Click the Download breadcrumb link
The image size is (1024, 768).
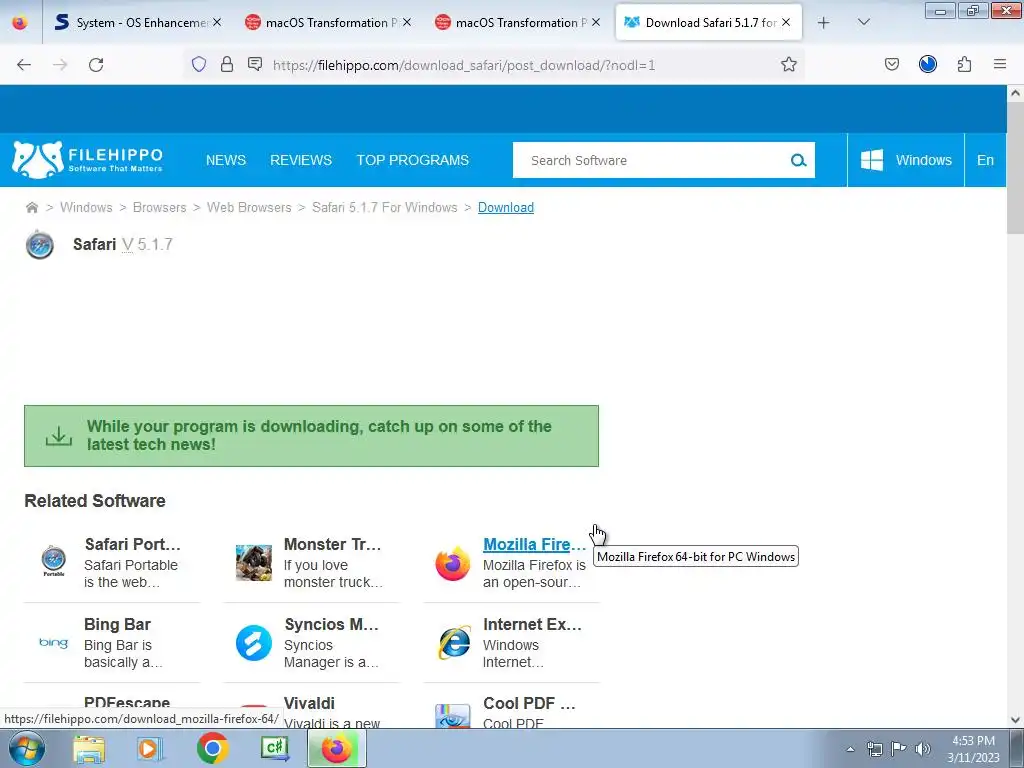506,208
